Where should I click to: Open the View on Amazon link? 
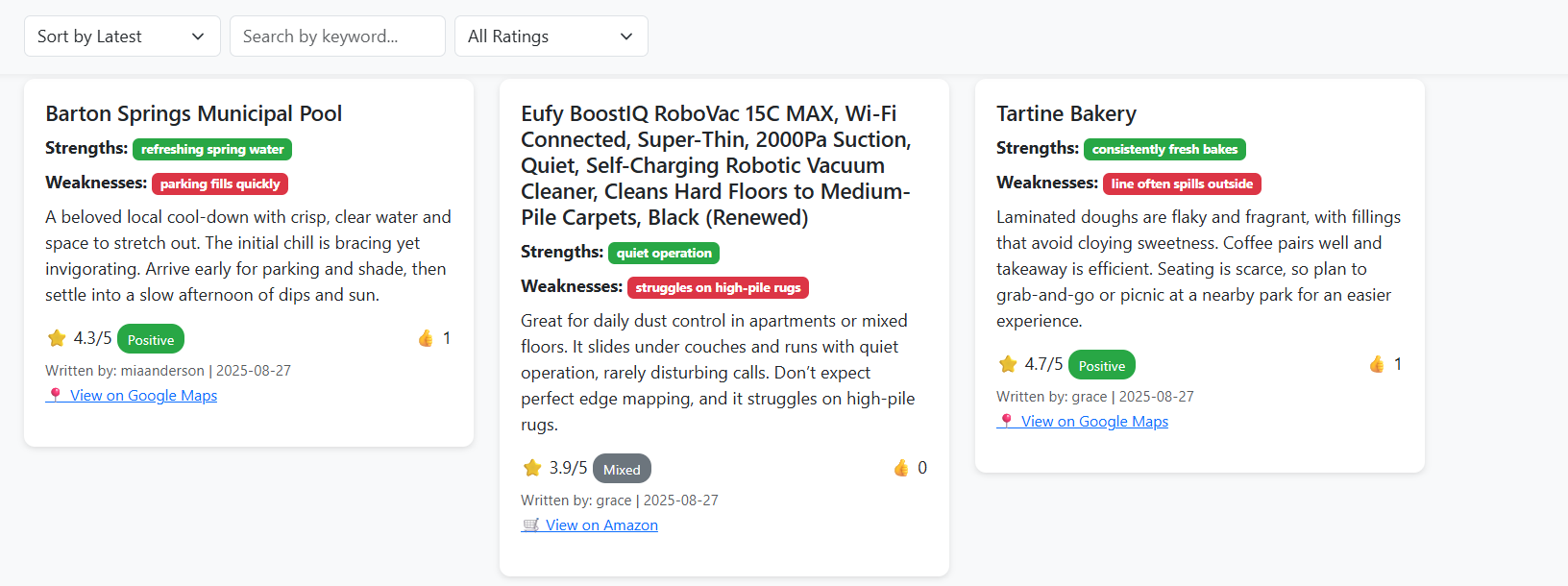coord(601,525)
